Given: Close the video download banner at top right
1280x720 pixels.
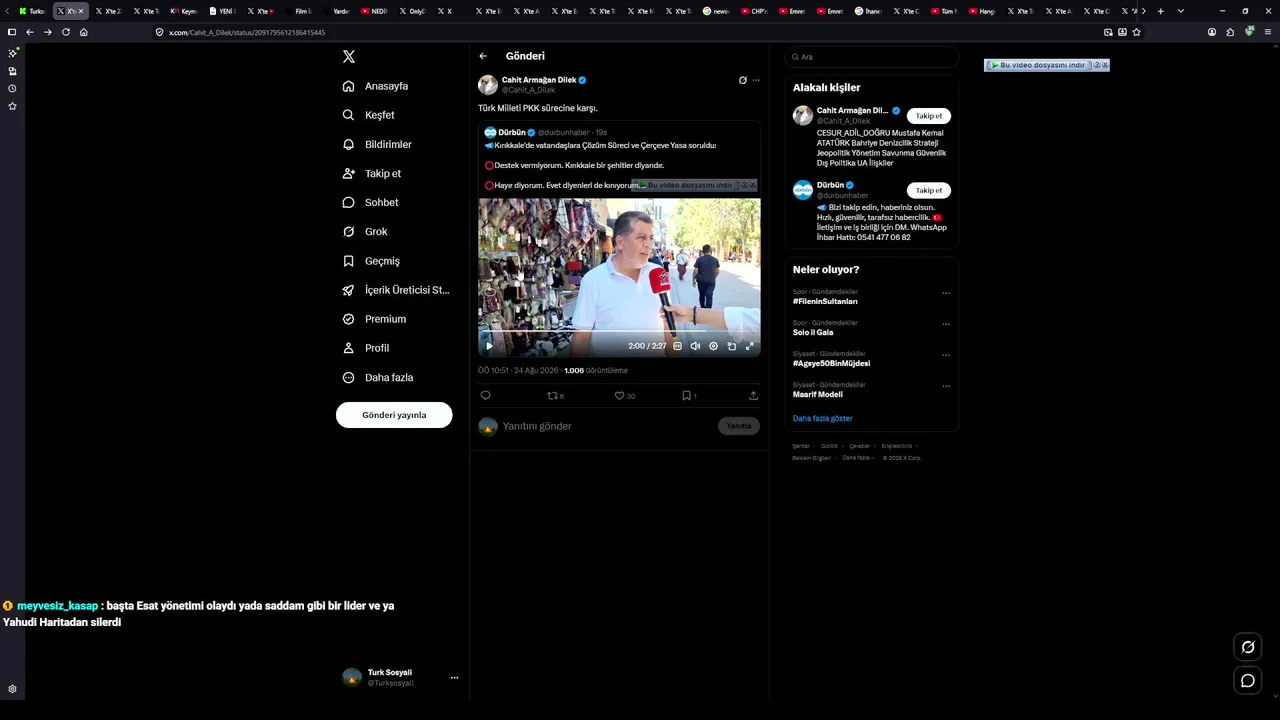Looking at the screenshot, I should click(1105, 65).
